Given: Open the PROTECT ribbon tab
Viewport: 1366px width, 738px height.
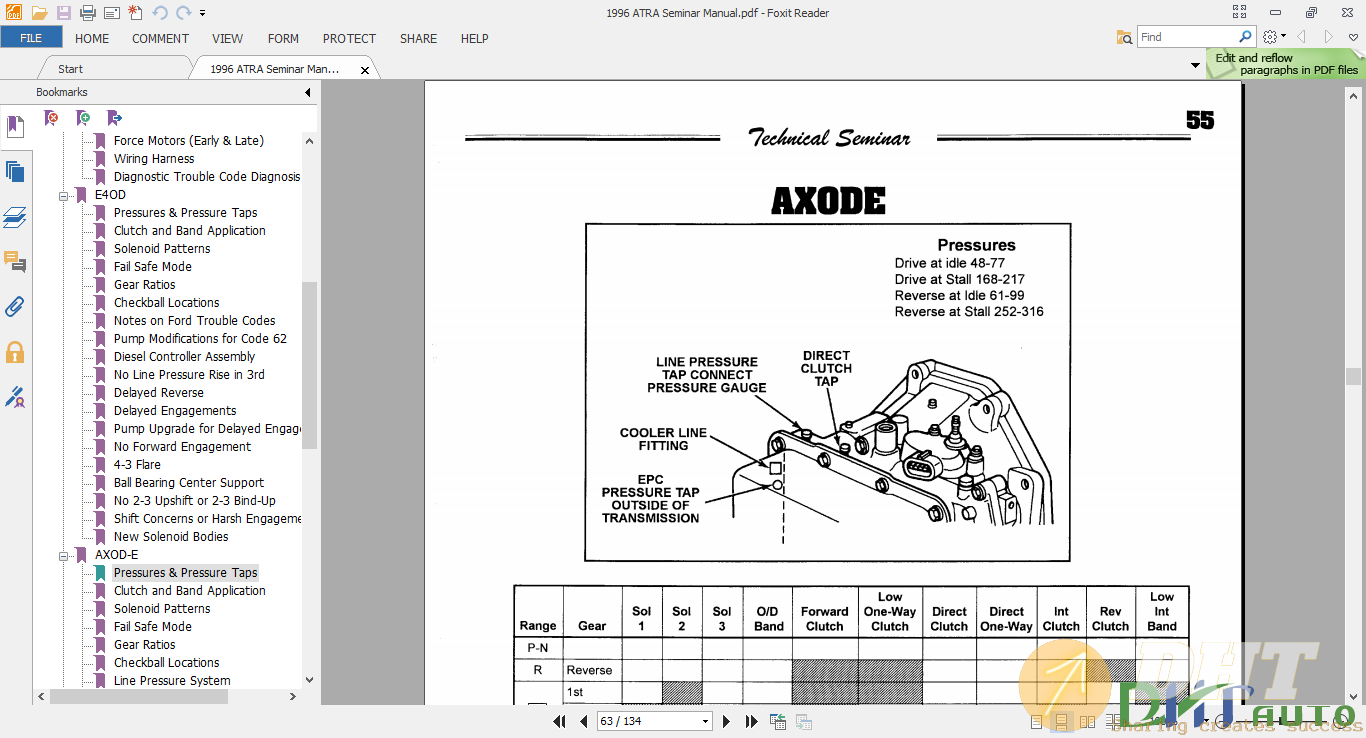Looking at the screenshot, I should pos(349,38).
